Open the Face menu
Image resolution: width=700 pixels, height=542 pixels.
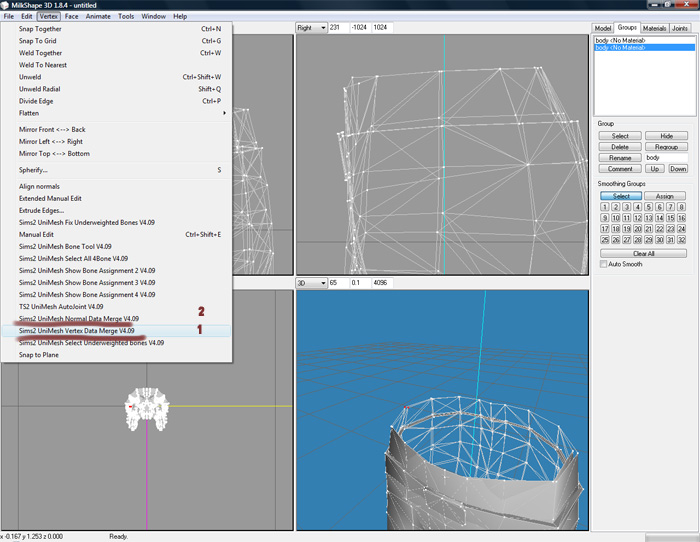(x=71, y=16)
